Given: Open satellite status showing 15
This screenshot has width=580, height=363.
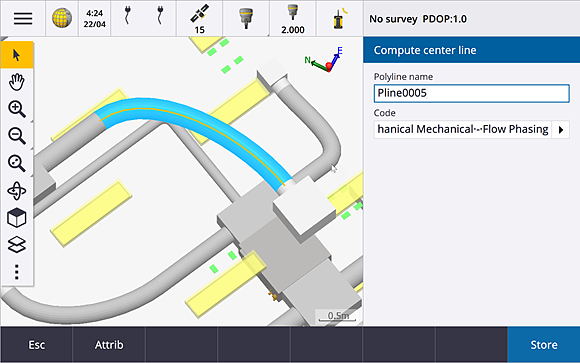Looking at the screenshot, I should coord(200,19).
